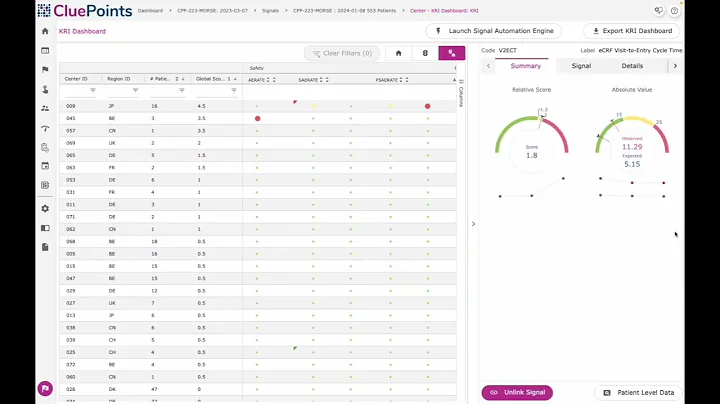Click yellow SAERATE dot for center 009
Image resolution: width=720 pixels, height=404 pixels.
[x=314, y=106]
